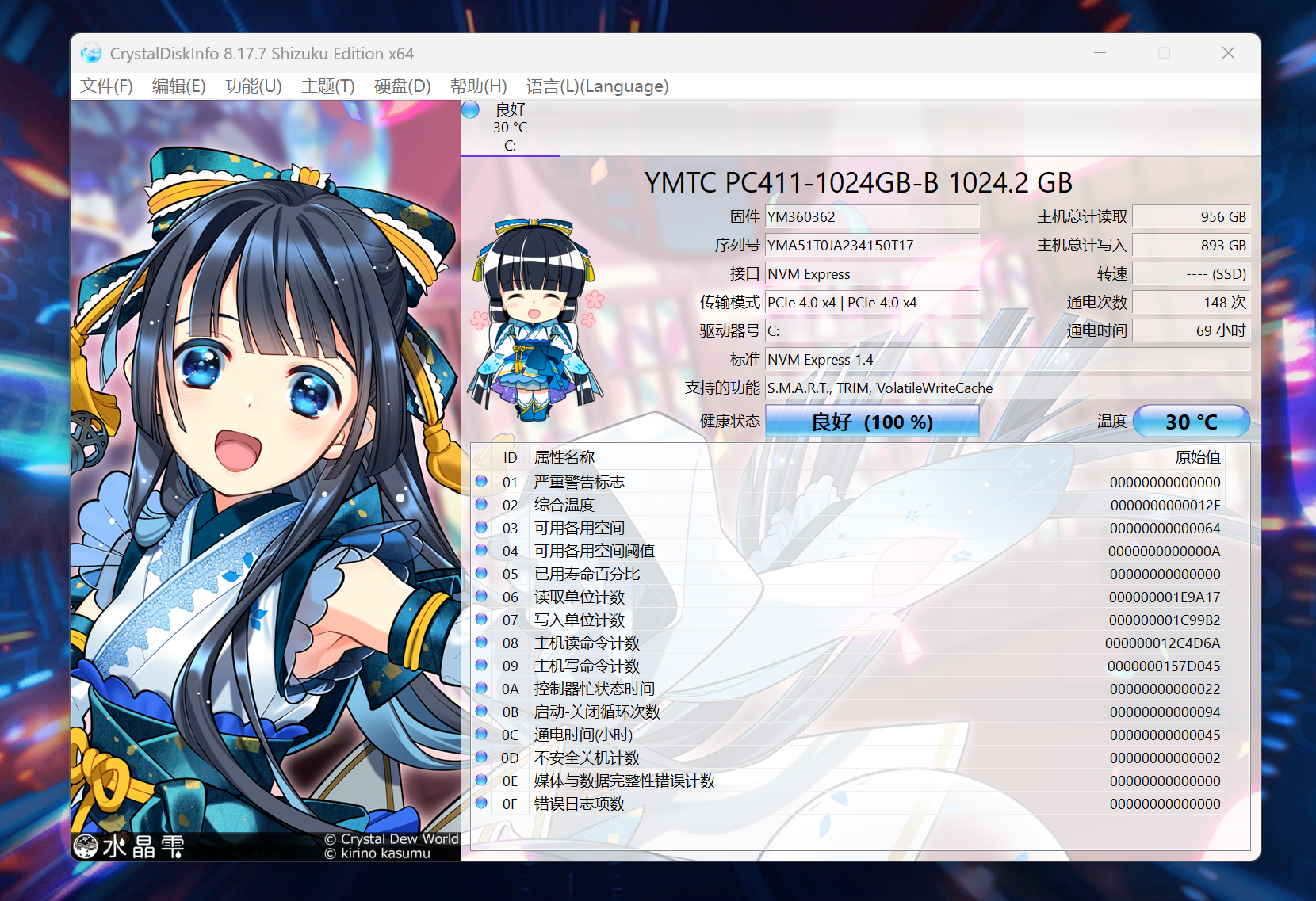Click the total host reads value 956 GB
This screenshot has width=1316, height=901.
click(1192, 217)
